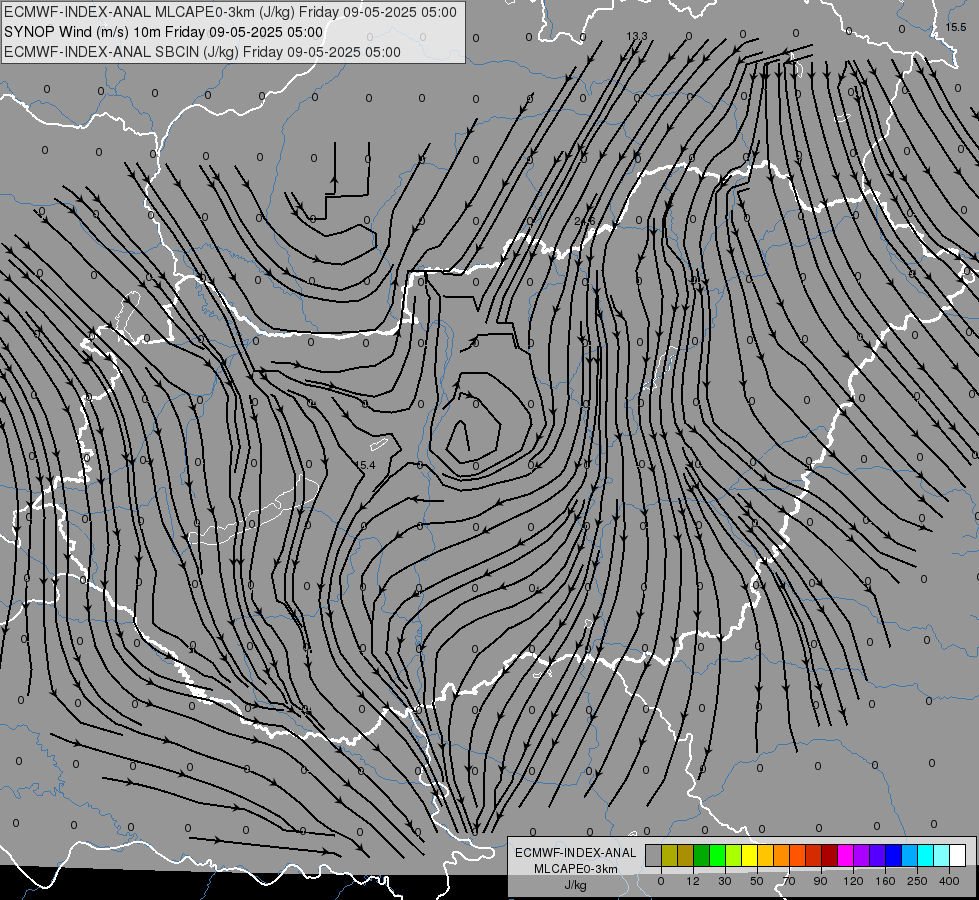Click the 12 tick label in legend

click(x=693, y=881)
